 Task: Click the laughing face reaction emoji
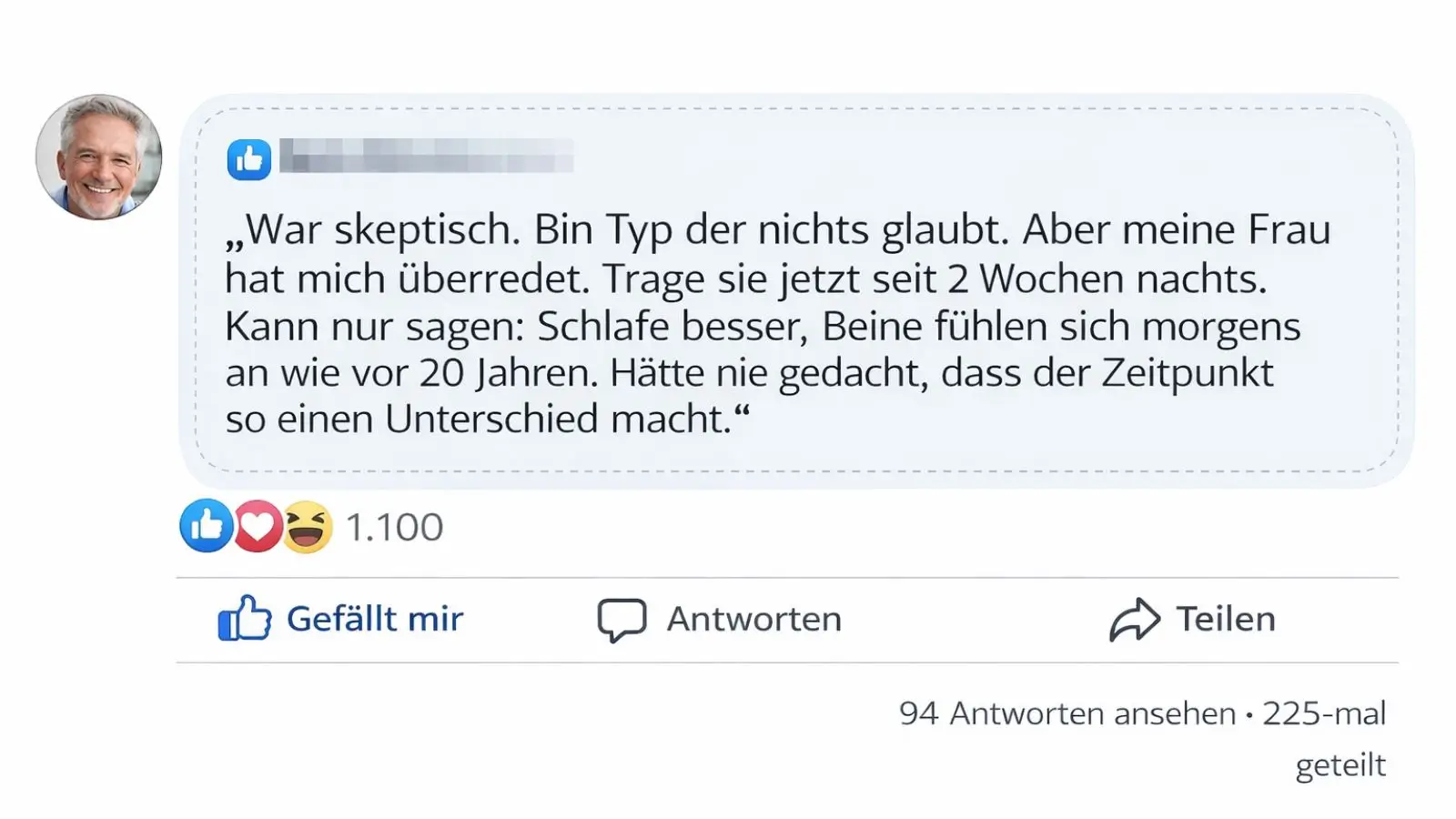click(x=308, y=527)
